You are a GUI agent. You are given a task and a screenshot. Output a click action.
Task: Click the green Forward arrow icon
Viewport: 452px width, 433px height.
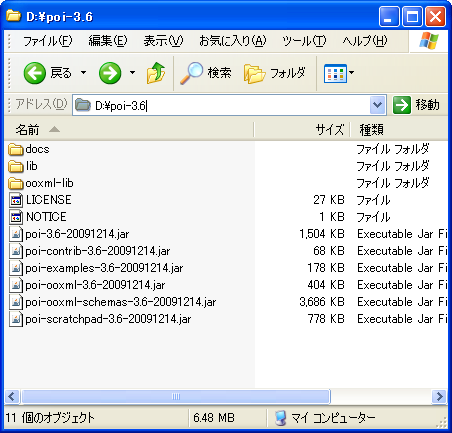(x=110, y=73)
